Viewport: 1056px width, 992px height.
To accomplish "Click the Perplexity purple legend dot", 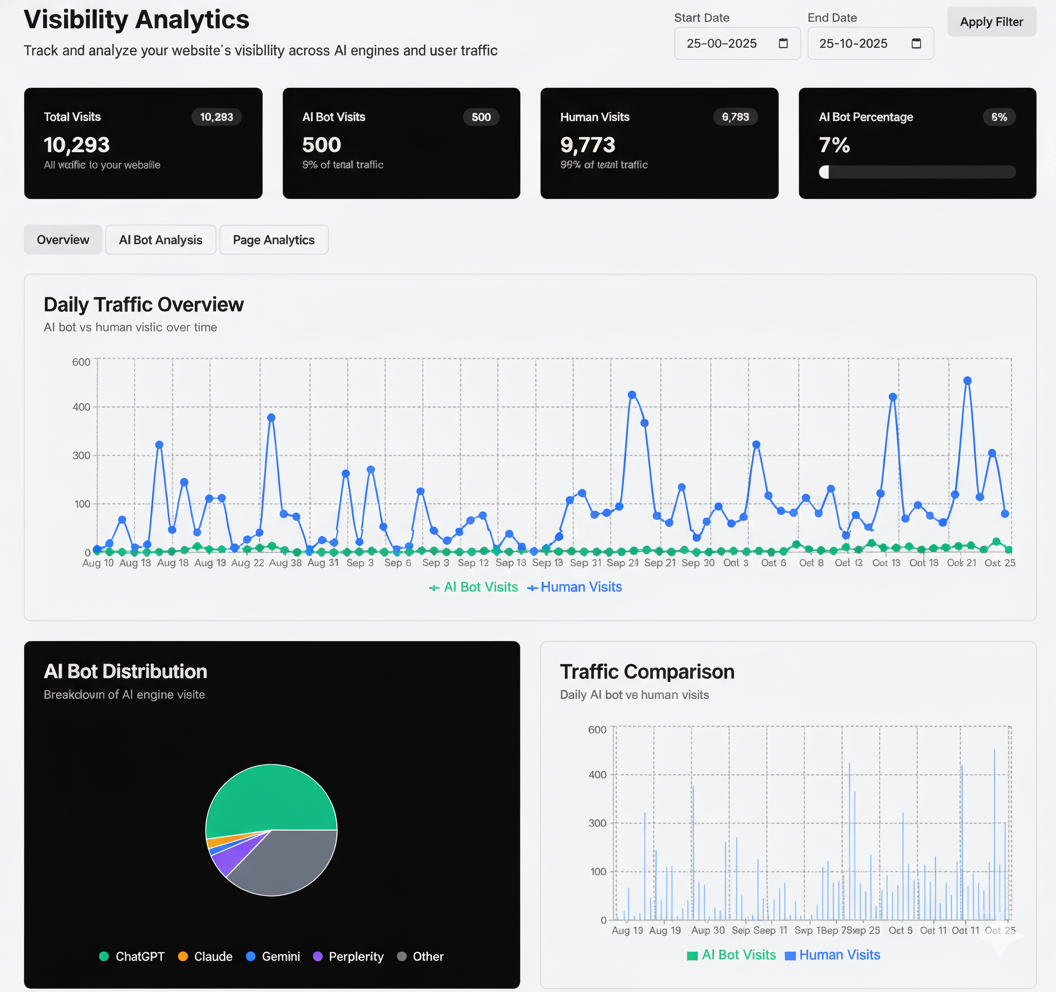I will pos(318,957).
